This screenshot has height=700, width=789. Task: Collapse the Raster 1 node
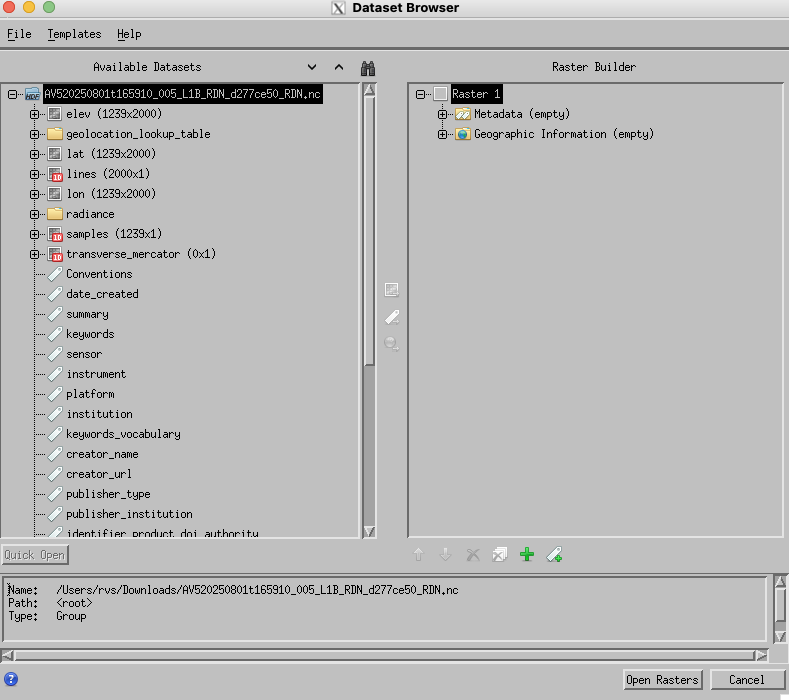(x=420, y=94)
